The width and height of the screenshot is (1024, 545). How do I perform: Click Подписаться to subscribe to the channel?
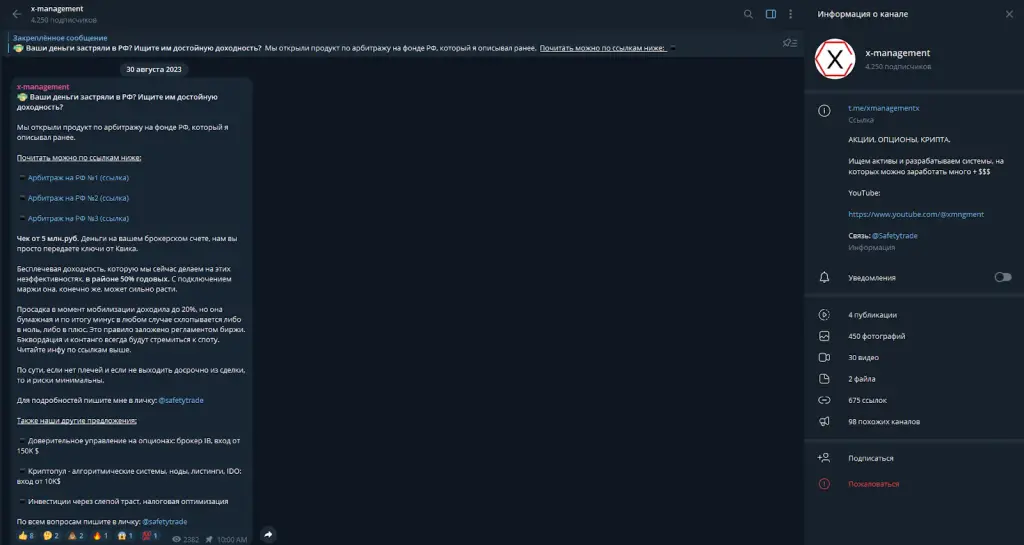[871, 458]
